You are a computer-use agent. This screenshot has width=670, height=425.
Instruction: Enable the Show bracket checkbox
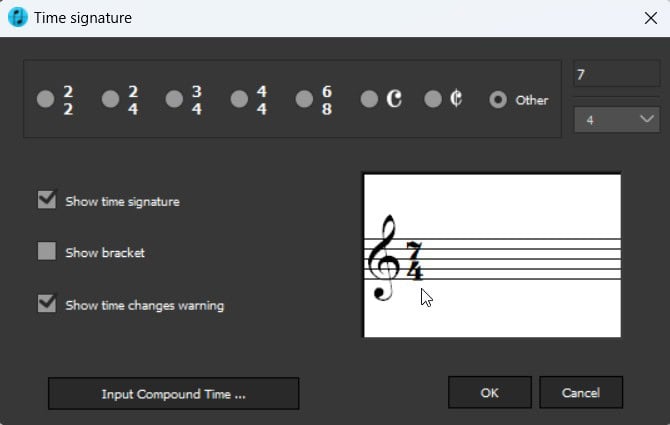47,252
